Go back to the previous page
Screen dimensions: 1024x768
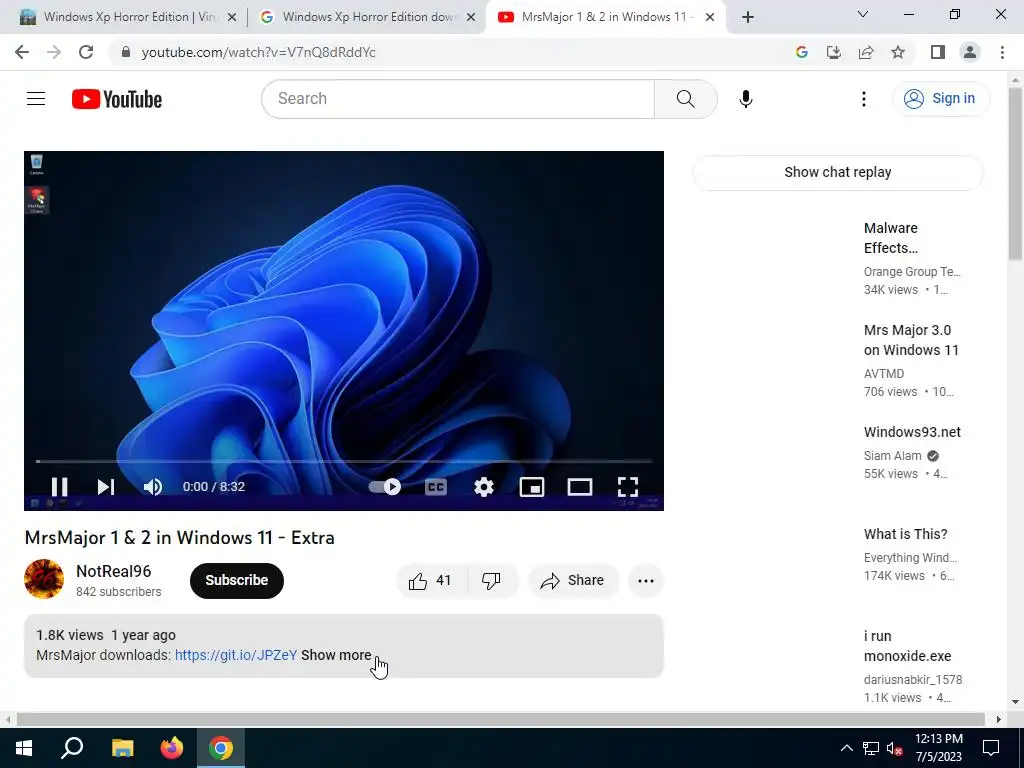[22, 52]
